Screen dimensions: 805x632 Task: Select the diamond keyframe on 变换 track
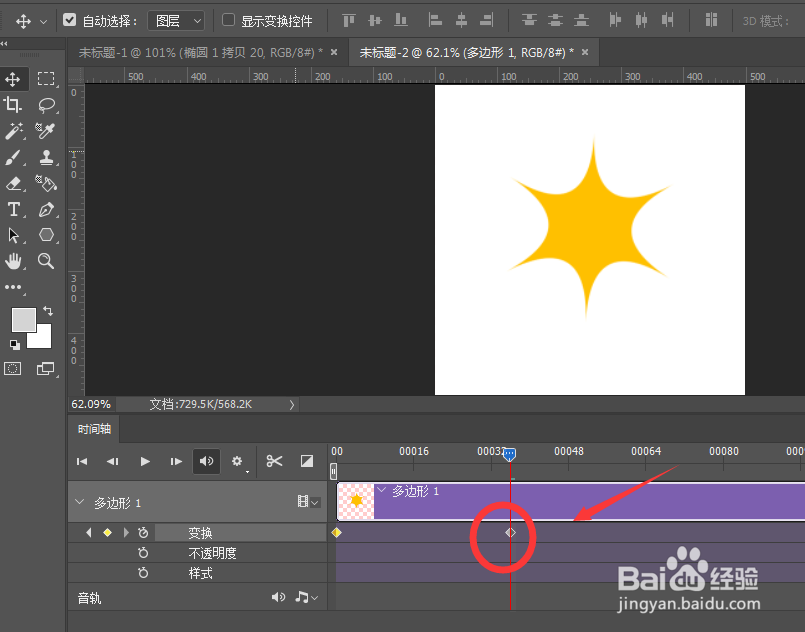tap(510, 533)
